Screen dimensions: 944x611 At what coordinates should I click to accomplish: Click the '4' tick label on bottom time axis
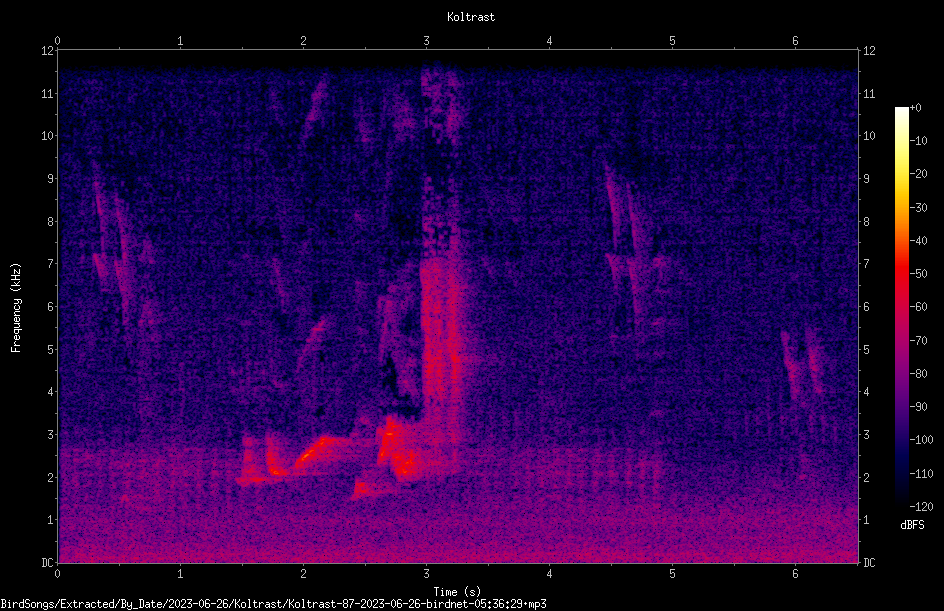(549, 574)
